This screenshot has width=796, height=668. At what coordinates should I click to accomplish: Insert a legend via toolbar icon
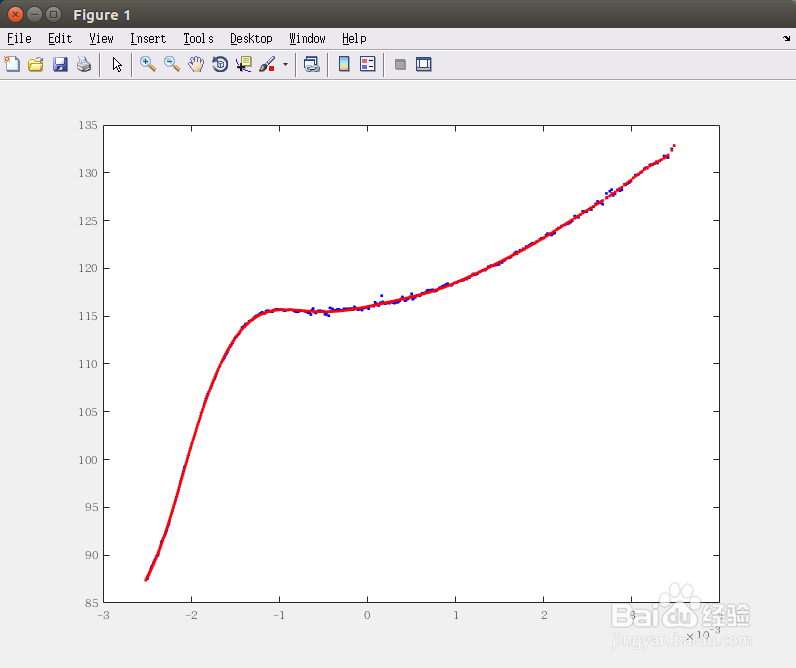368,64
